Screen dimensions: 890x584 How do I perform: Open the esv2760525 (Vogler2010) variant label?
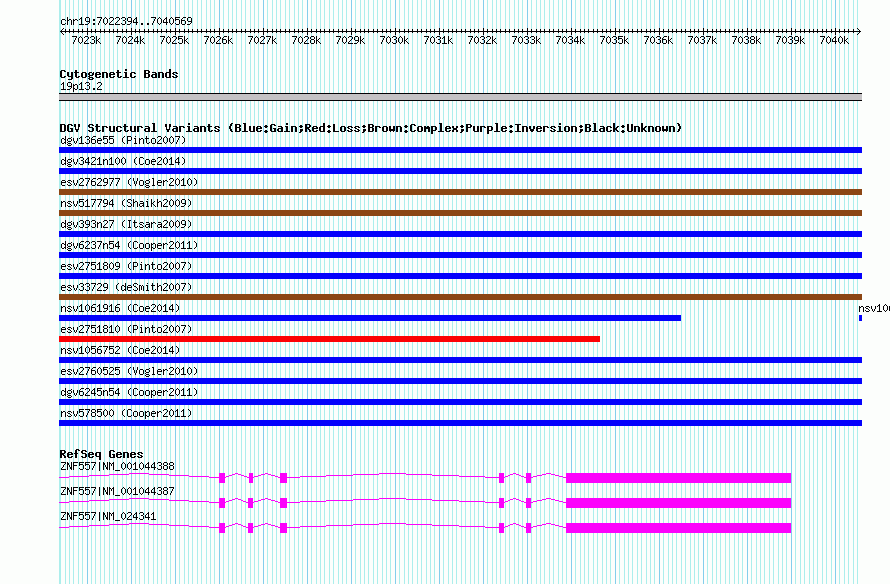click(x=129, y=371)
